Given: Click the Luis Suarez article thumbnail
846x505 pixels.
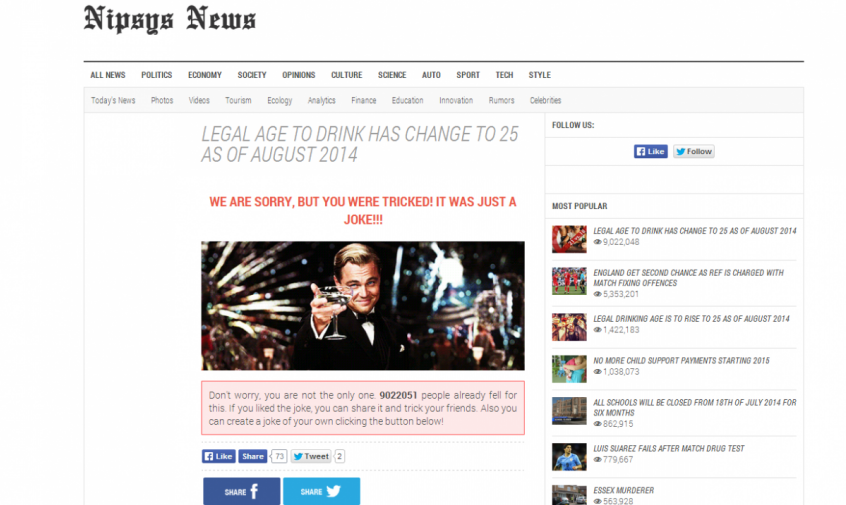Looking at the screenshot, I should pos(569,457).
